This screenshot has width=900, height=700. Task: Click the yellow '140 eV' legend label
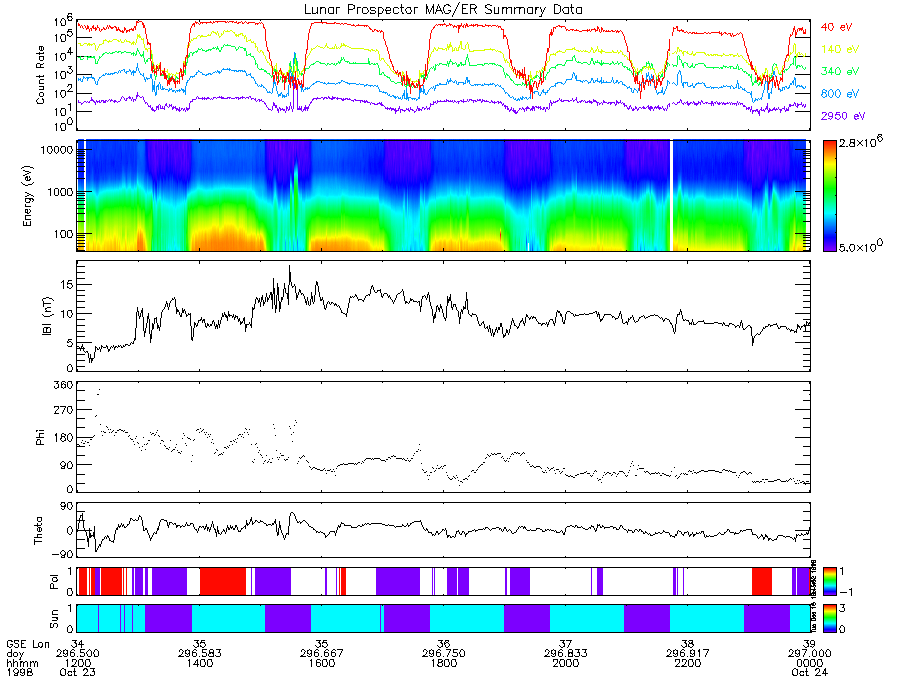pos(840,49)
